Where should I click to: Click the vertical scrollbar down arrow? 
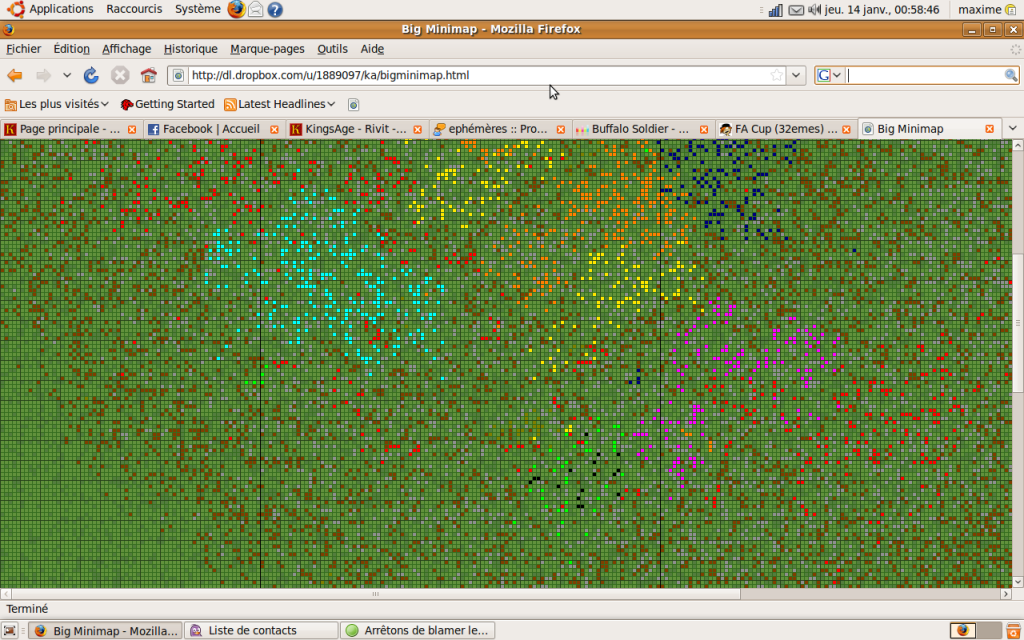coord(1018,582)
